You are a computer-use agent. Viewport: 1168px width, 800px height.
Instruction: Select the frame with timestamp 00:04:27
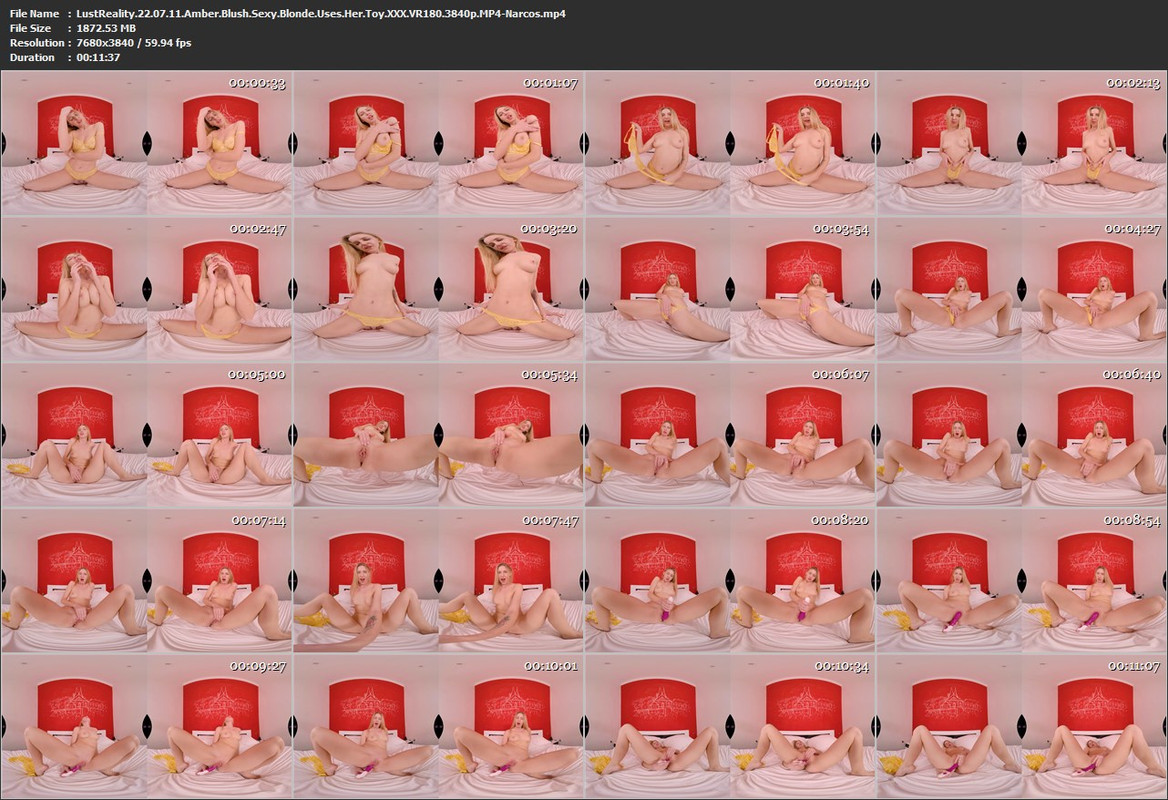pos(1021,290)
